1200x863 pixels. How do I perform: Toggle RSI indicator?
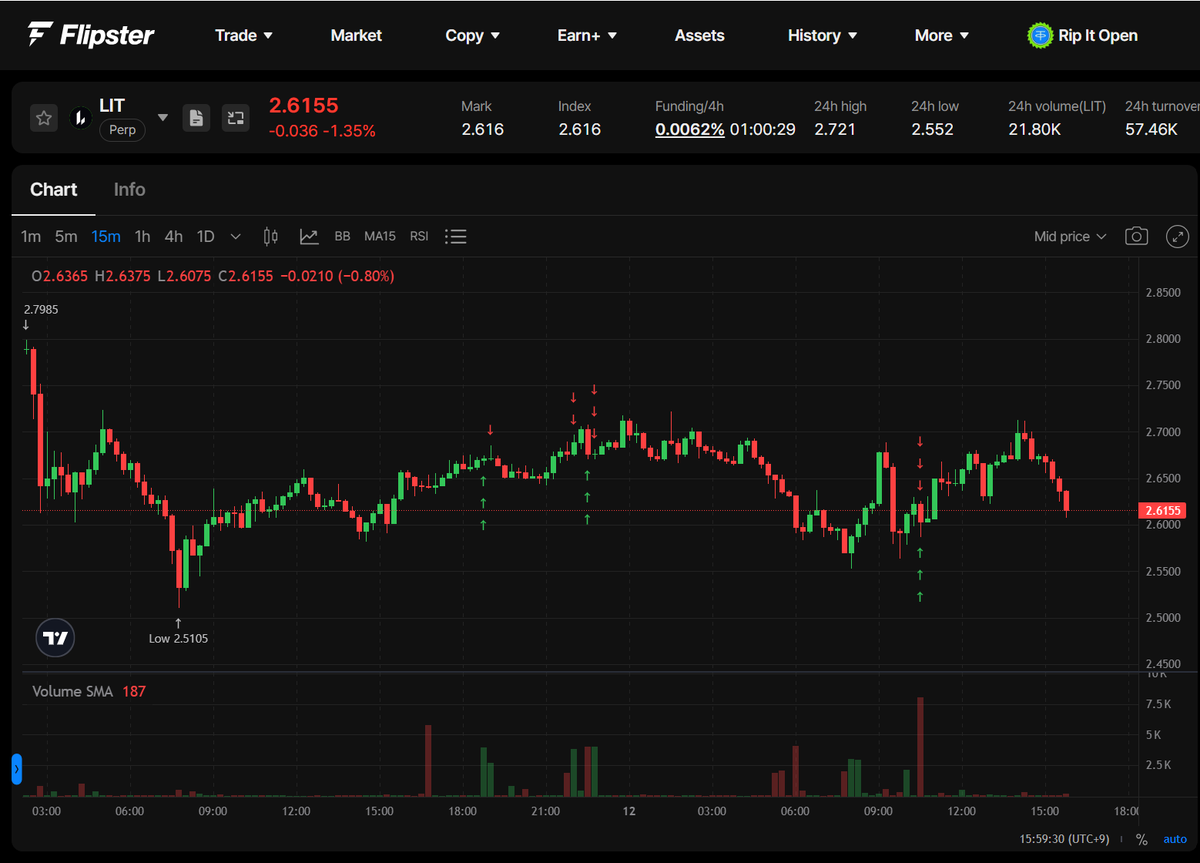tap(419, 237)
